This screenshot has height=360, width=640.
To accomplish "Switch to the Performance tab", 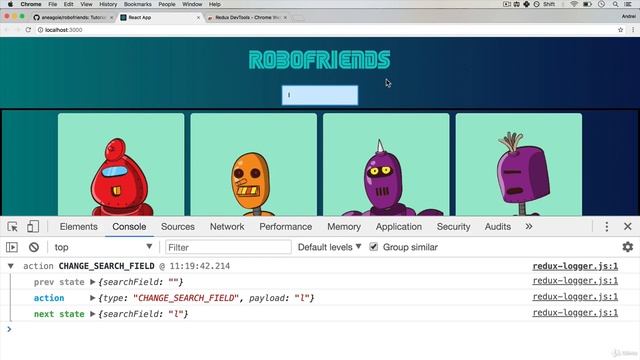I will coord(285,227).
